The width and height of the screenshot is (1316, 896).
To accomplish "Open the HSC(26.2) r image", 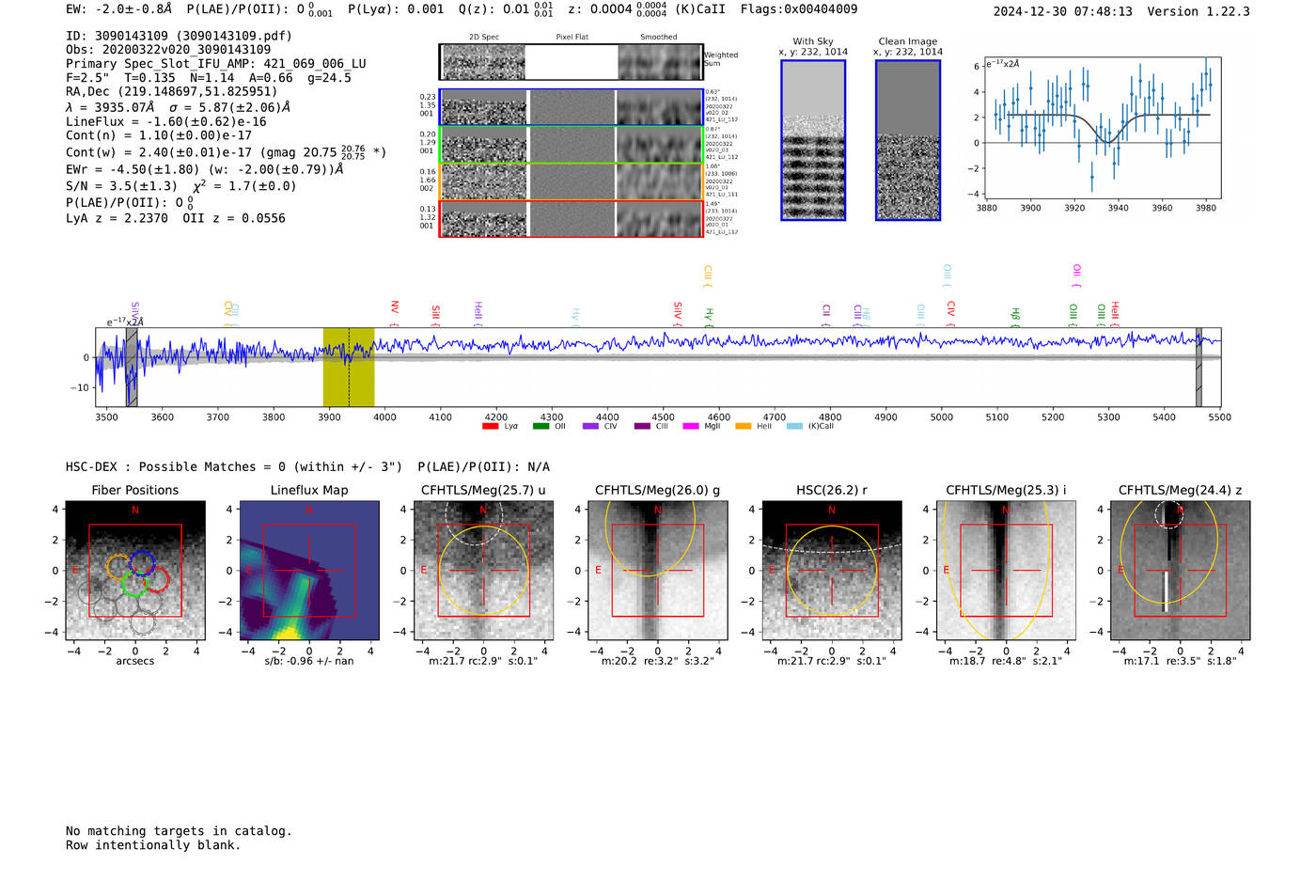I will pyautogui.click(x=831, y=570).
